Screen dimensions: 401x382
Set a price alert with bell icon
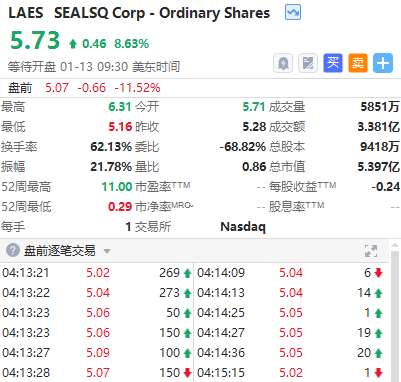[283, 63]
